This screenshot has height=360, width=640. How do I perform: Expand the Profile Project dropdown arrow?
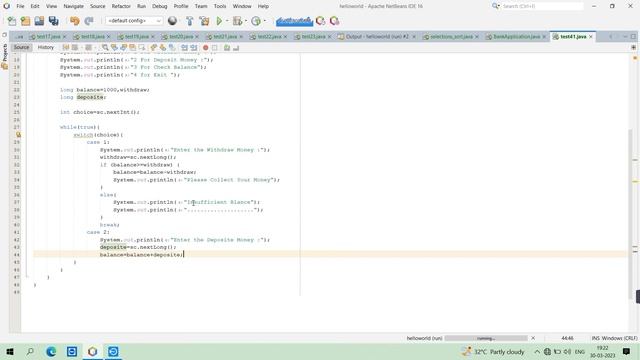coord(264,21)
